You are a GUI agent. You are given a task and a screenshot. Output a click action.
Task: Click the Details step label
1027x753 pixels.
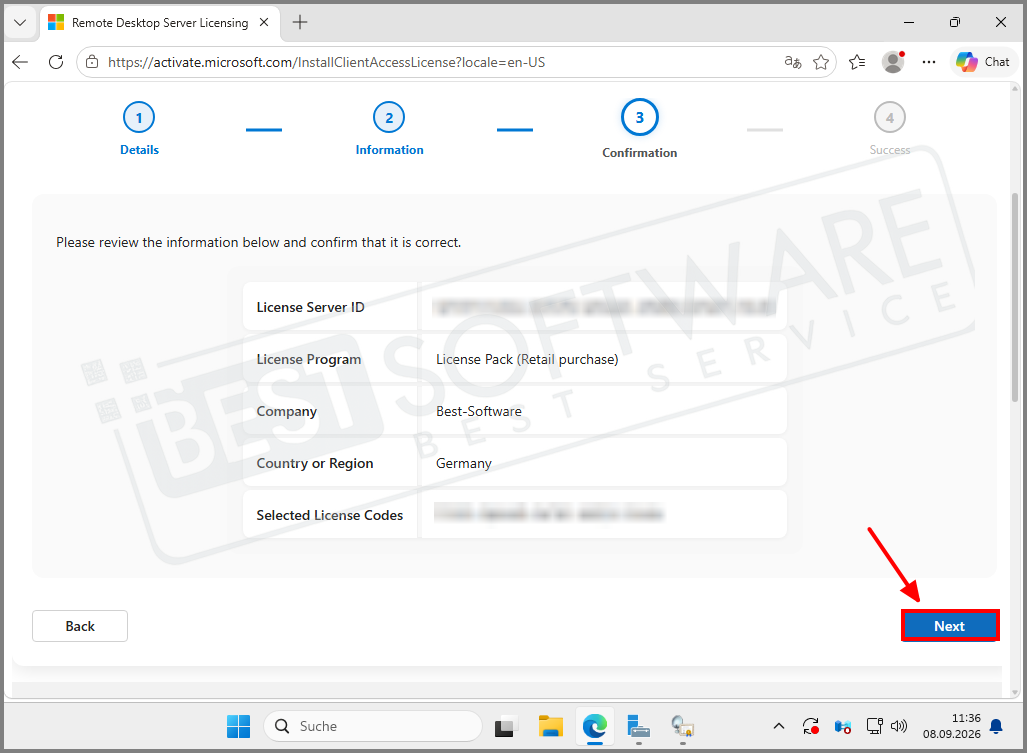click(140, 150)
